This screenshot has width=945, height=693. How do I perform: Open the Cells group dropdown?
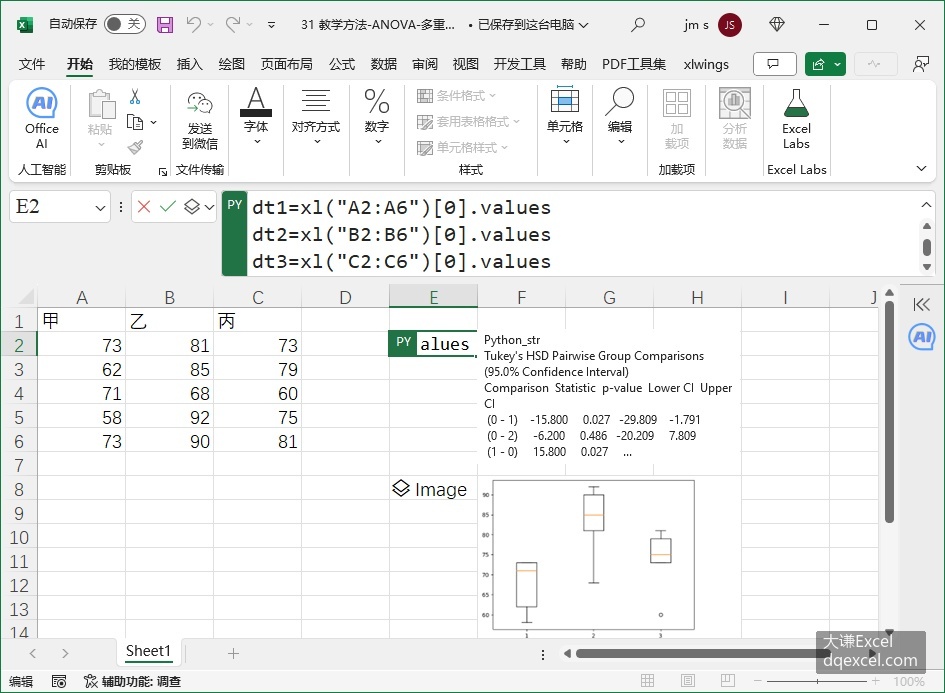[x=566, y=142]
